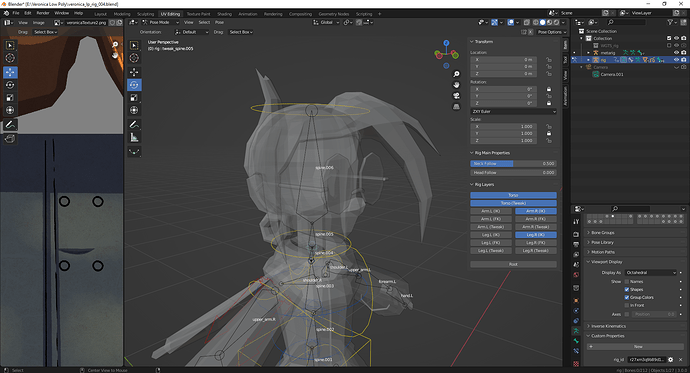The height and width of the screenshot is (373, 690).
Task: Click the New custom property button
Action: tap(638, 347)
